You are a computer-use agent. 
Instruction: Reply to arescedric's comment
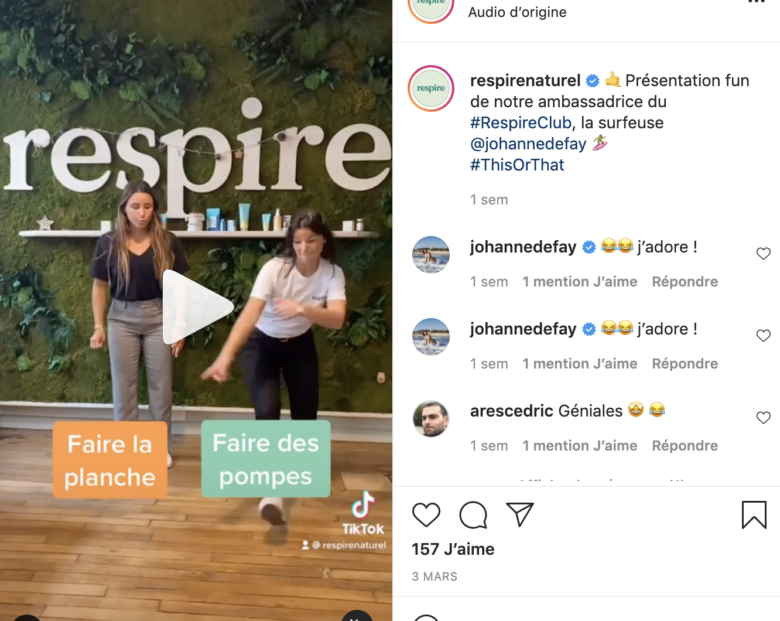685,445
